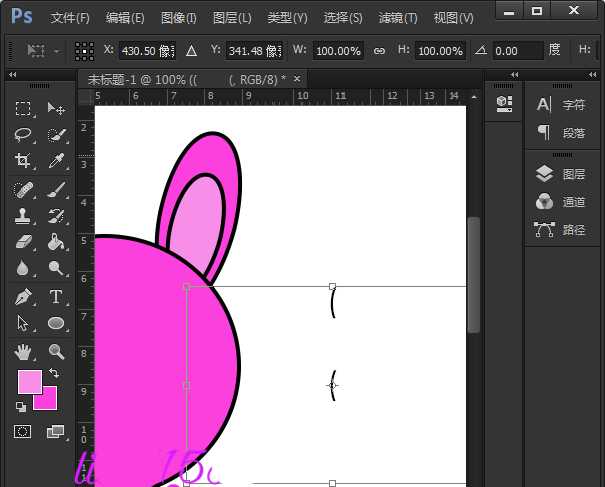Select the Horizontal Type tool

click(56, 297)
